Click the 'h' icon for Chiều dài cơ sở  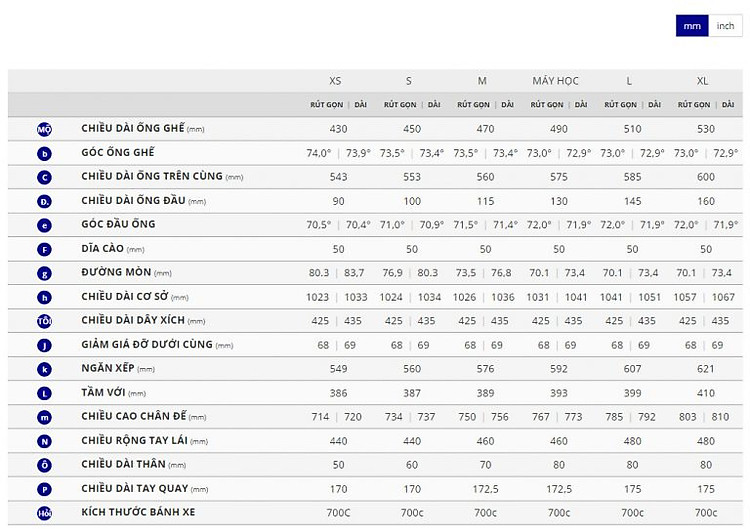pyautogui.click(x=44, y=298)
